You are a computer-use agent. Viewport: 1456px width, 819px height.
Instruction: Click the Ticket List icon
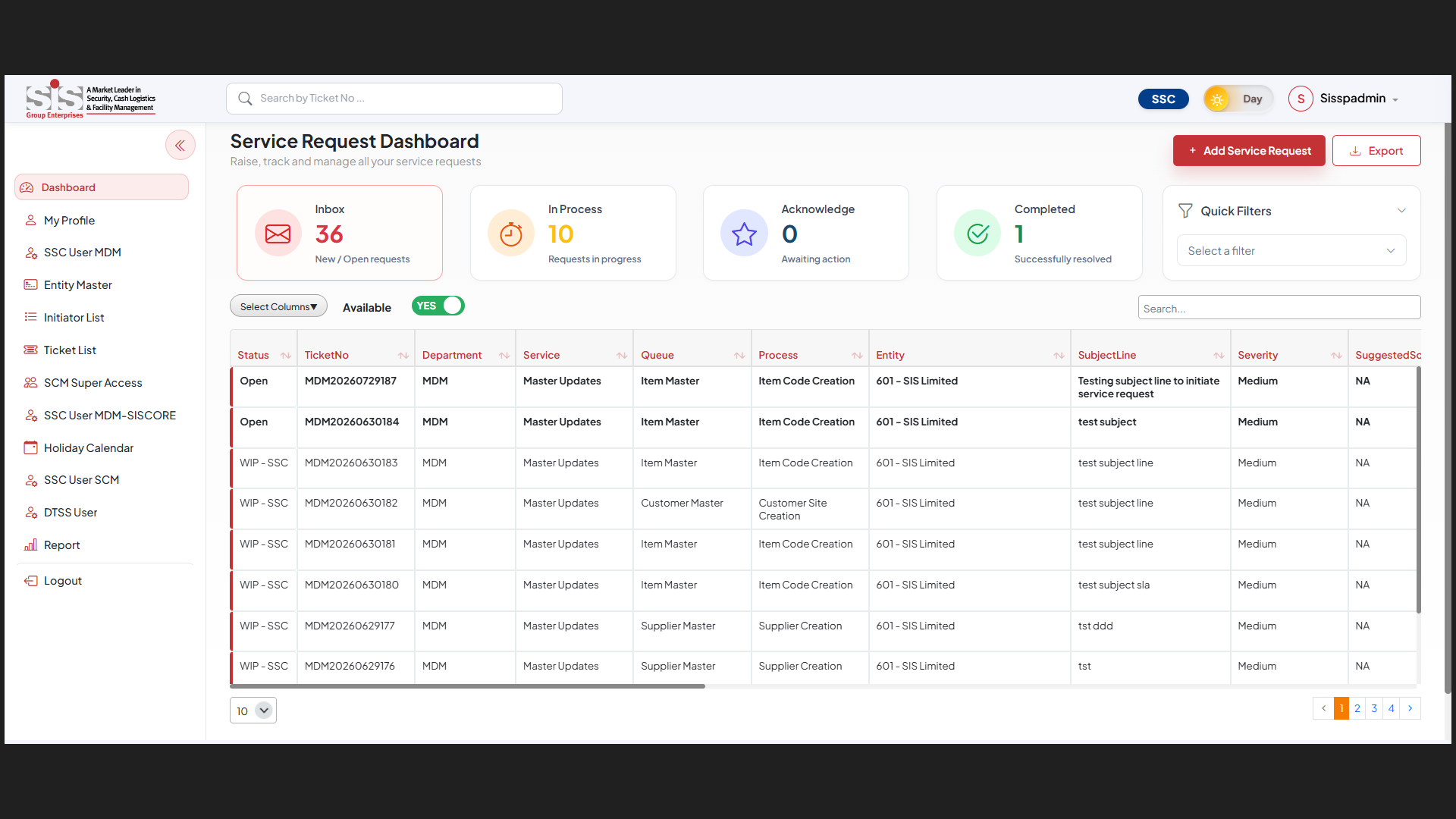pos(30,350)
